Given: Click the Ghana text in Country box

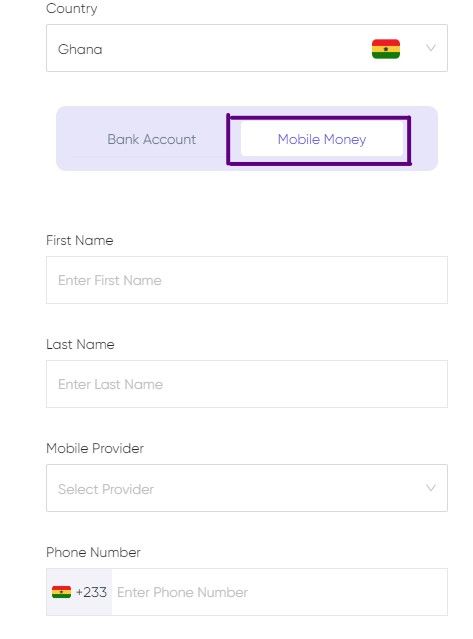Looking at the screenshot, I should (x=80, y=49).
